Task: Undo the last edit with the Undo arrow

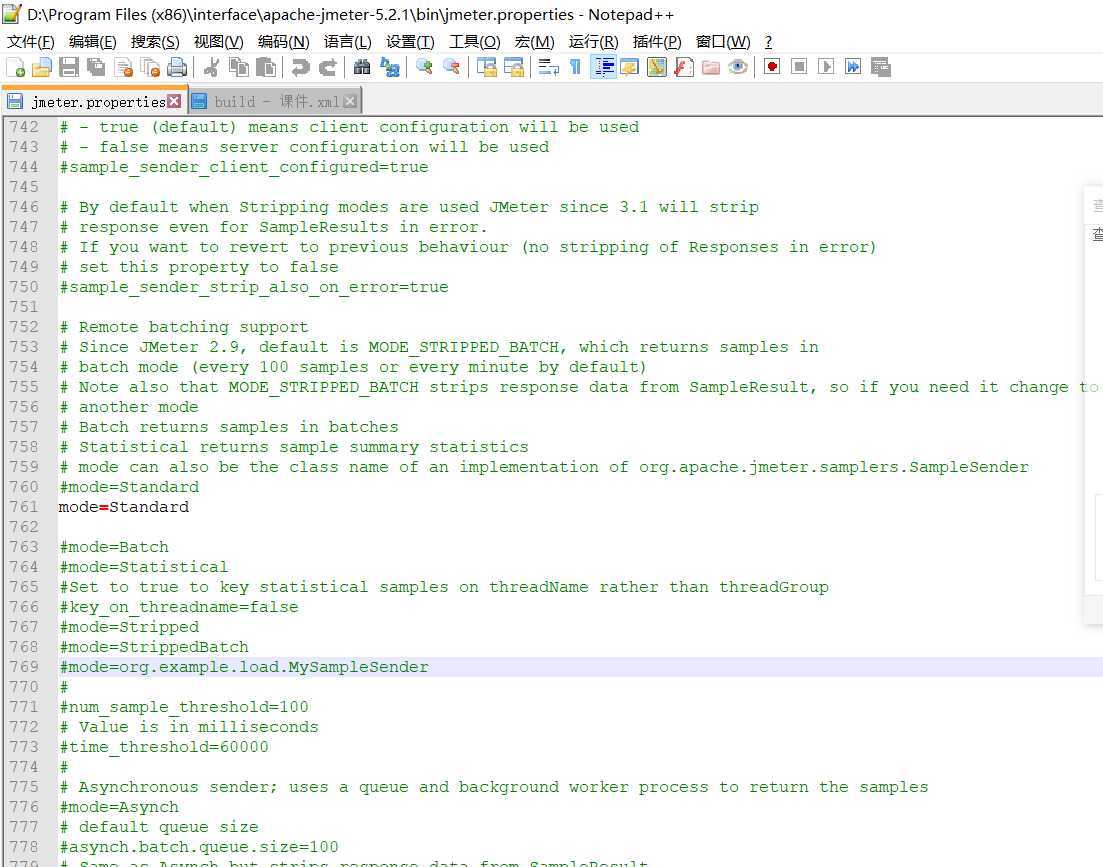Action: [x=300, y=68]
